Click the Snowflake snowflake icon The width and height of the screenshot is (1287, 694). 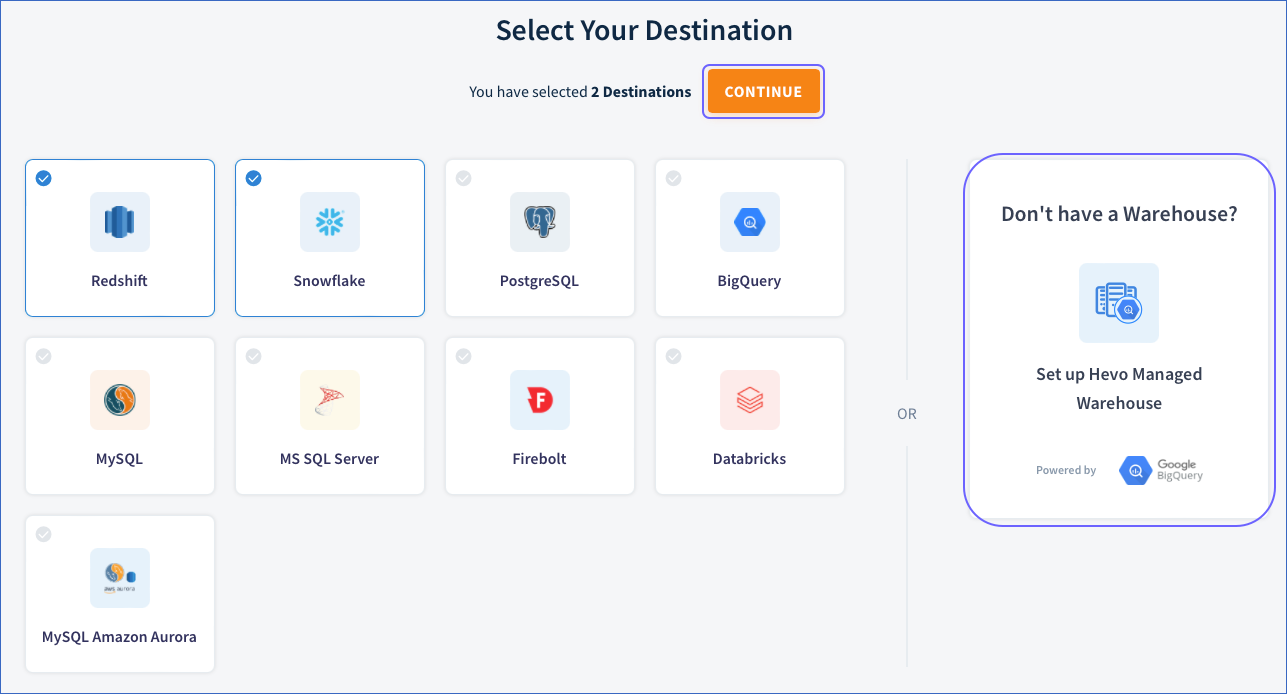[x=329, y=222]
